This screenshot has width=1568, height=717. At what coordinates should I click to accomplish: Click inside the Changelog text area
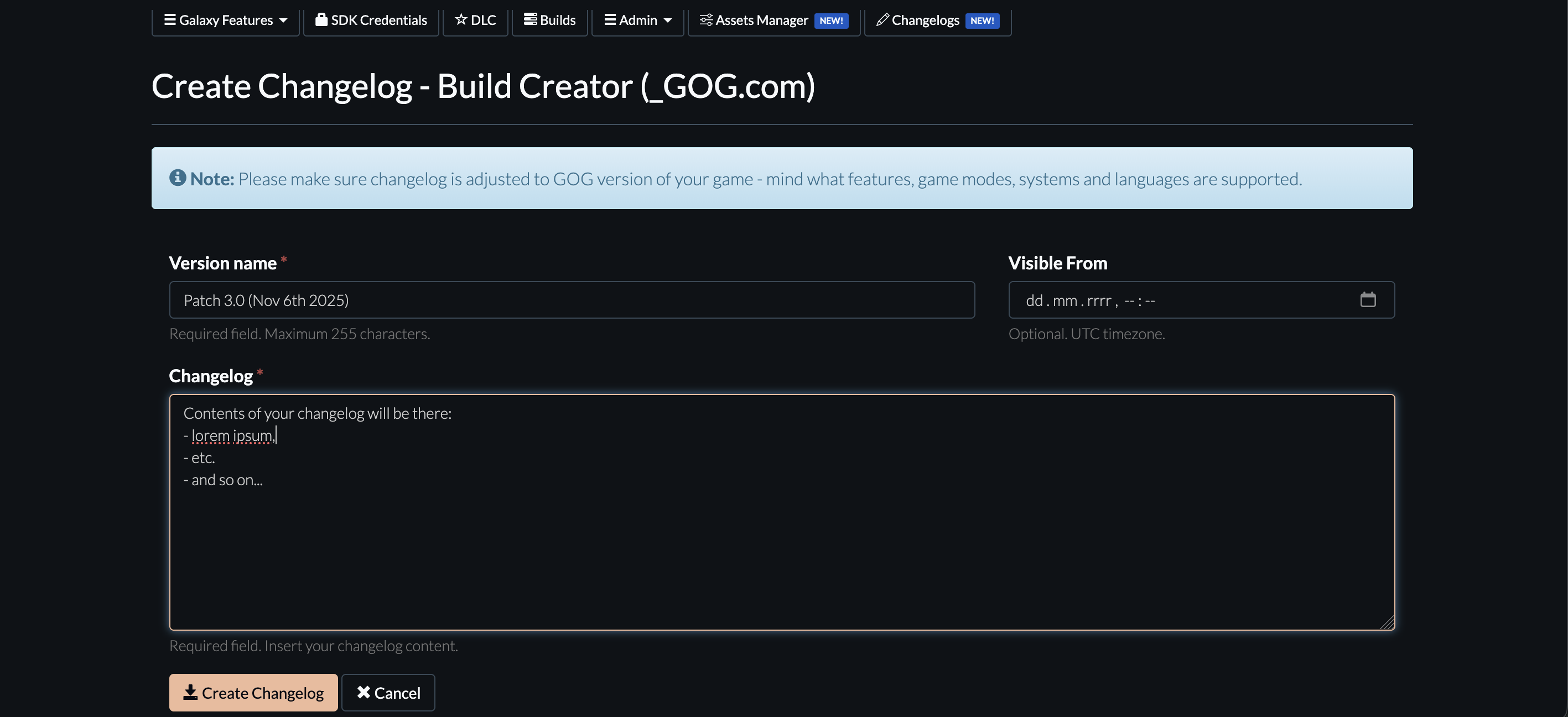click(x=782, y=511)
